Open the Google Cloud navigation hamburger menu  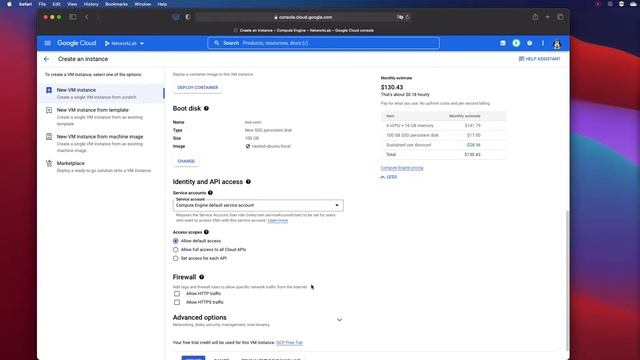click(x=48, y=43)
